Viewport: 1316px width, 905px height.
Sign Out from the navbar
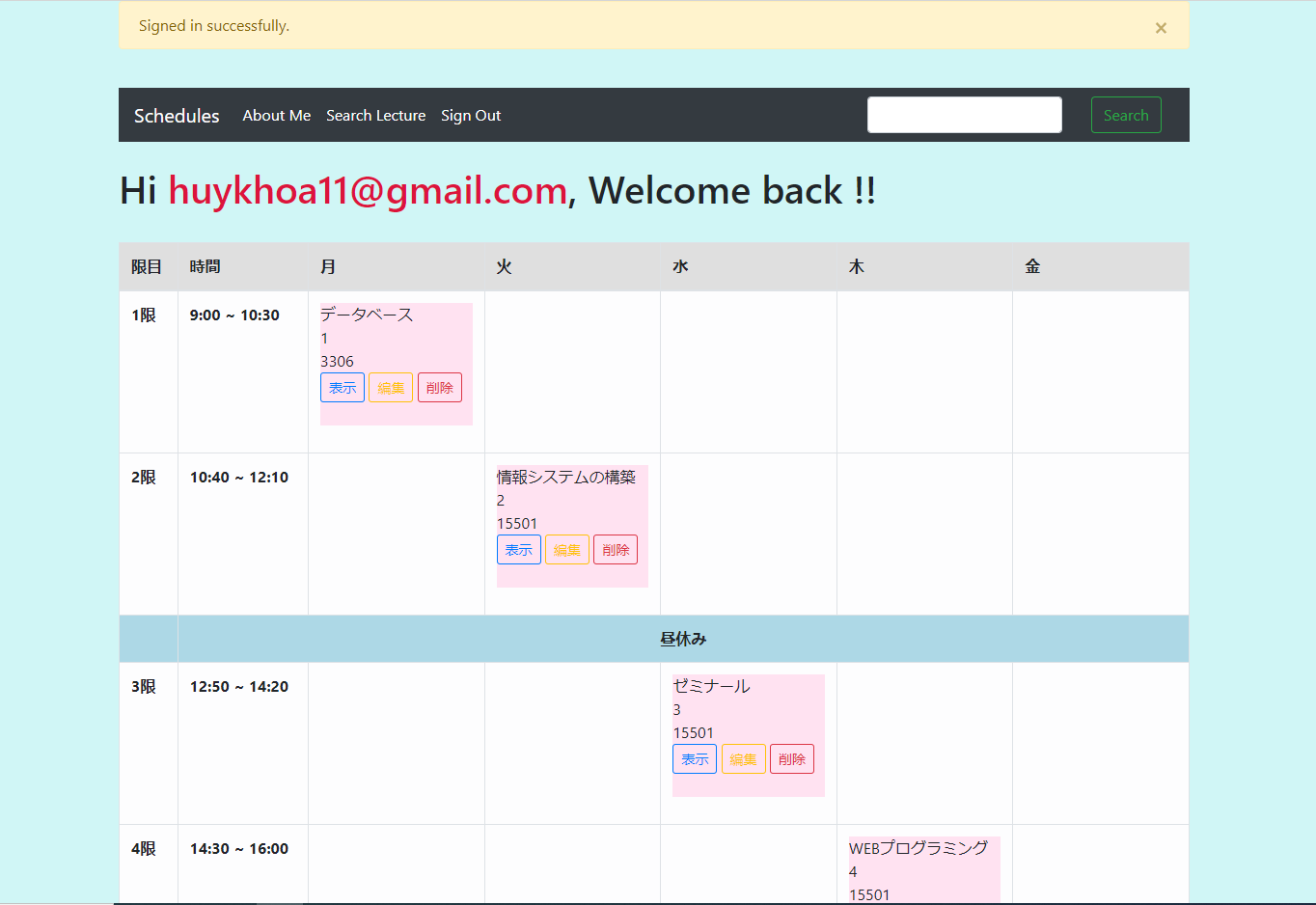pos(471,116)
